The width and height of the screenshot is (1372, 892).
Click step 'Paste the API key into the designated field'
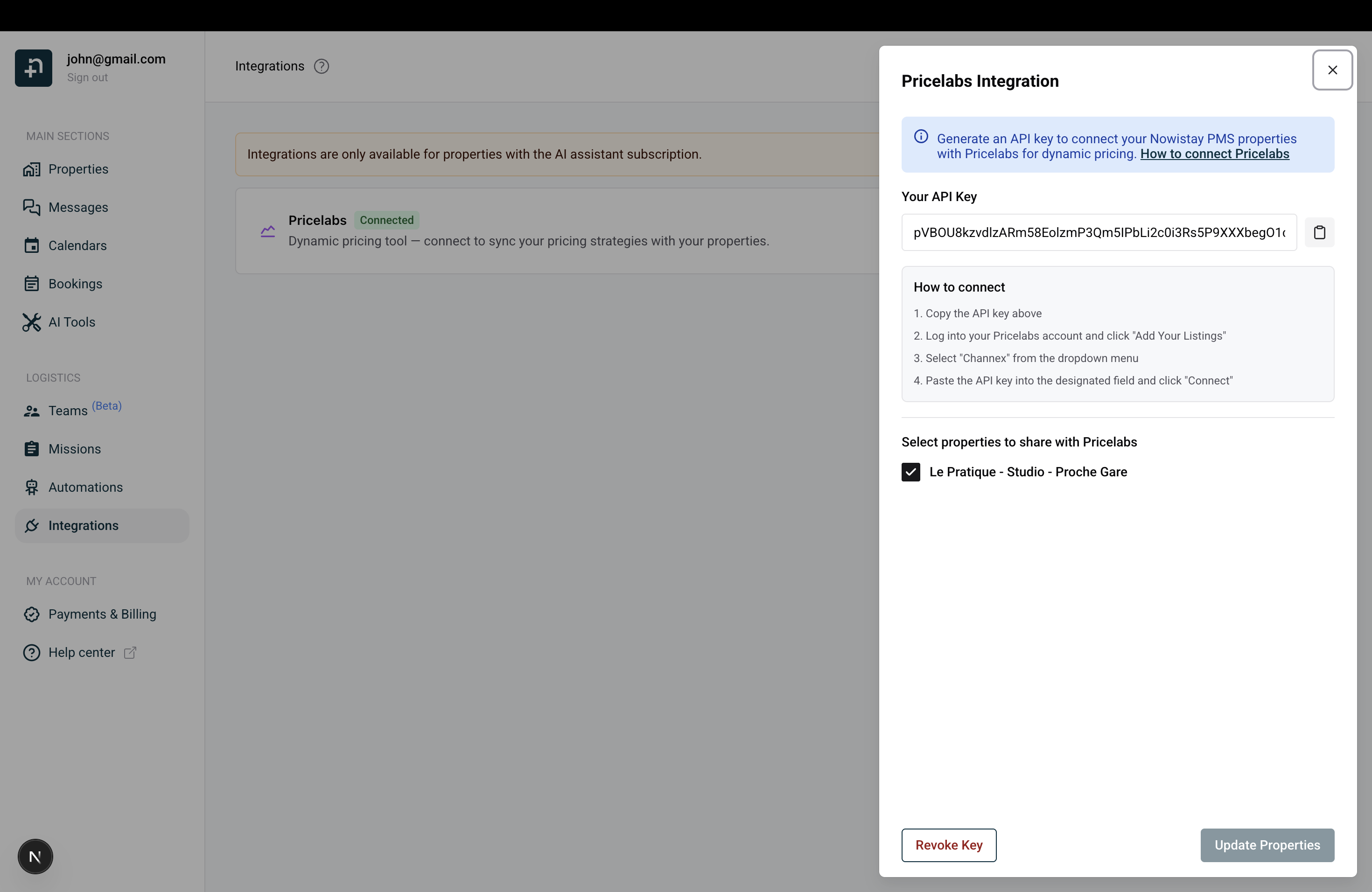pos(1073,381)
